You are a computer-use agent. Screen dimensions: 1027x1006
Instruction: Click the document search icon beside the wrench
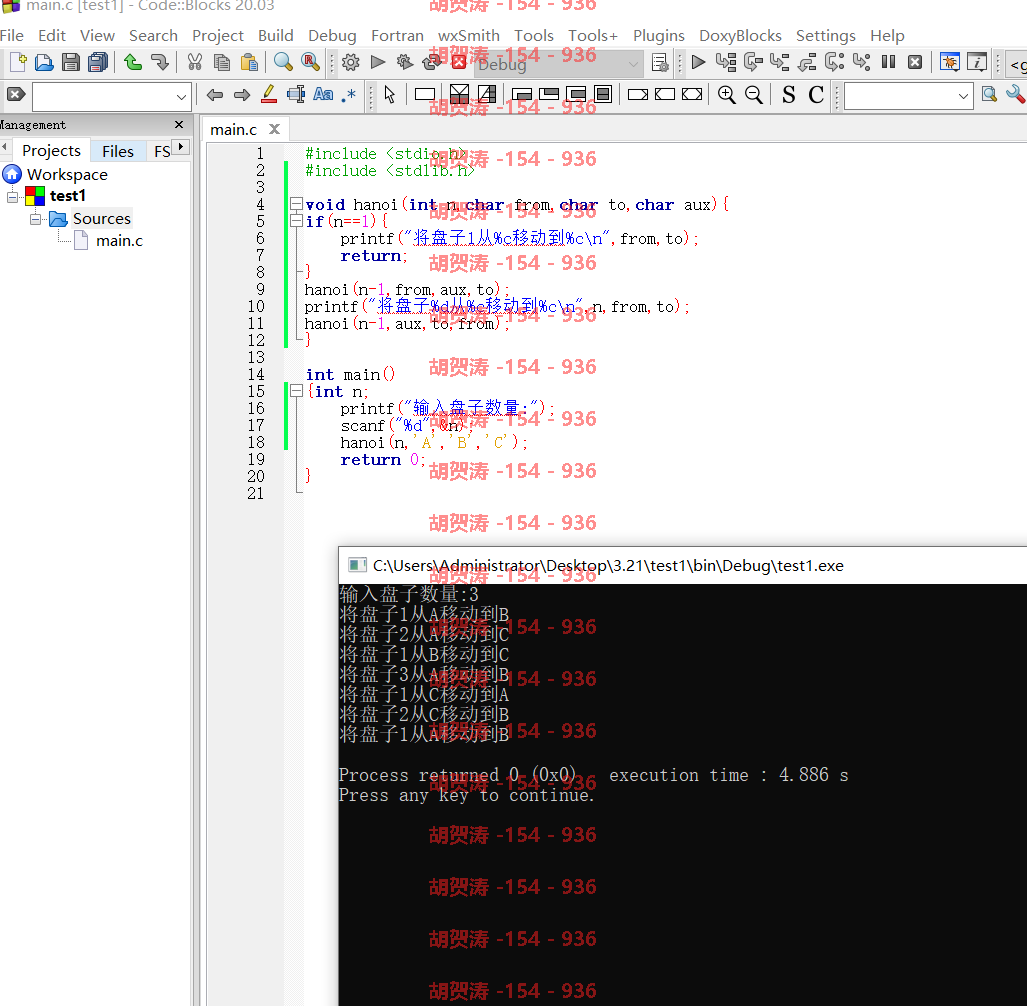coord(989,96)
